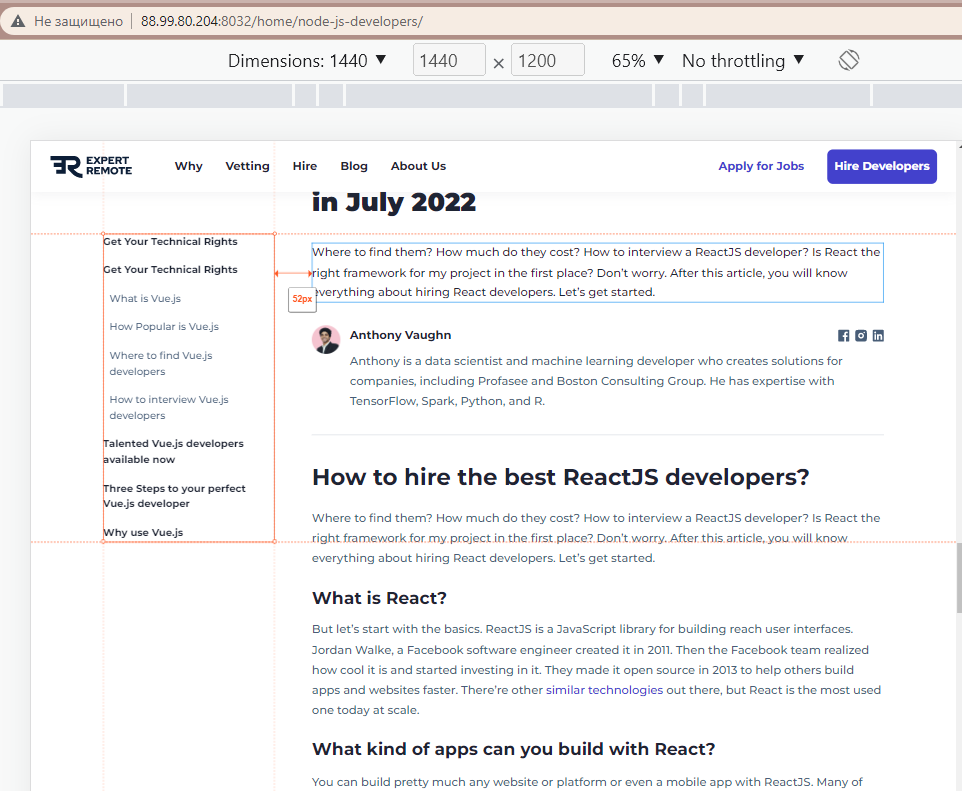Screen dimensions: 962x791
Task: Open the Hire menu item
Action: pyautogui.click(x=305, y=166)
